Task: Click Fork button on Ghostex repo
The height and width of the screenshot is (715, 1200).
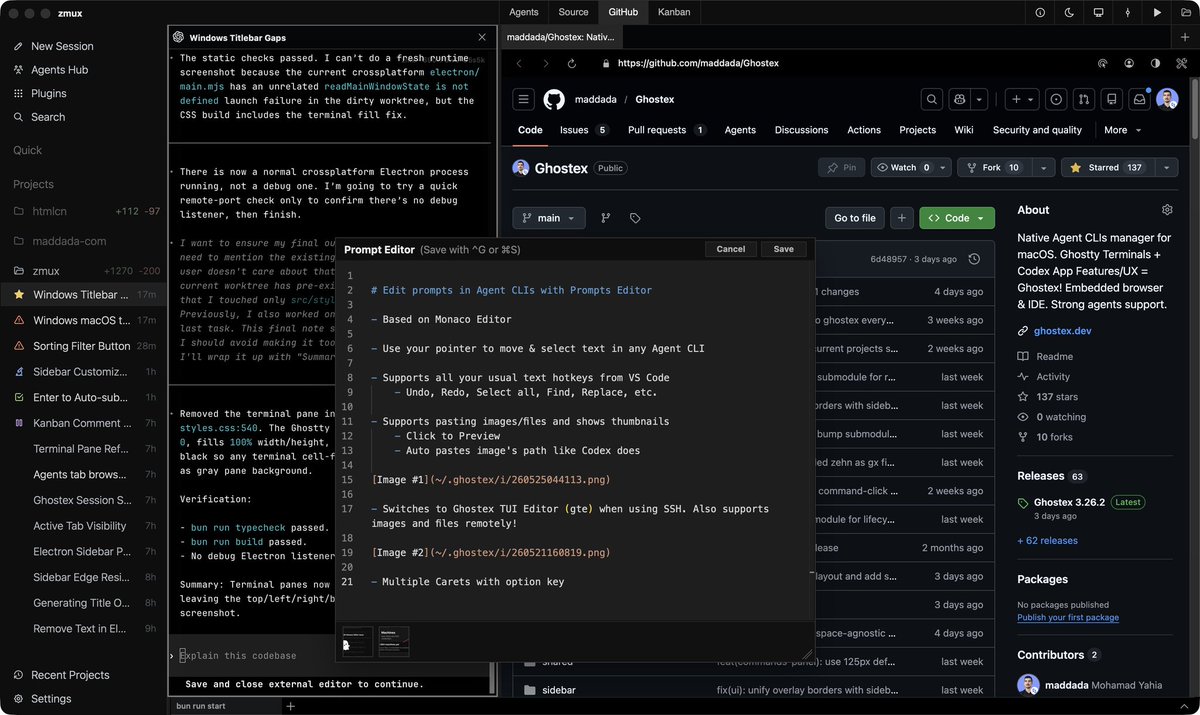Action: tap(993, 167)
